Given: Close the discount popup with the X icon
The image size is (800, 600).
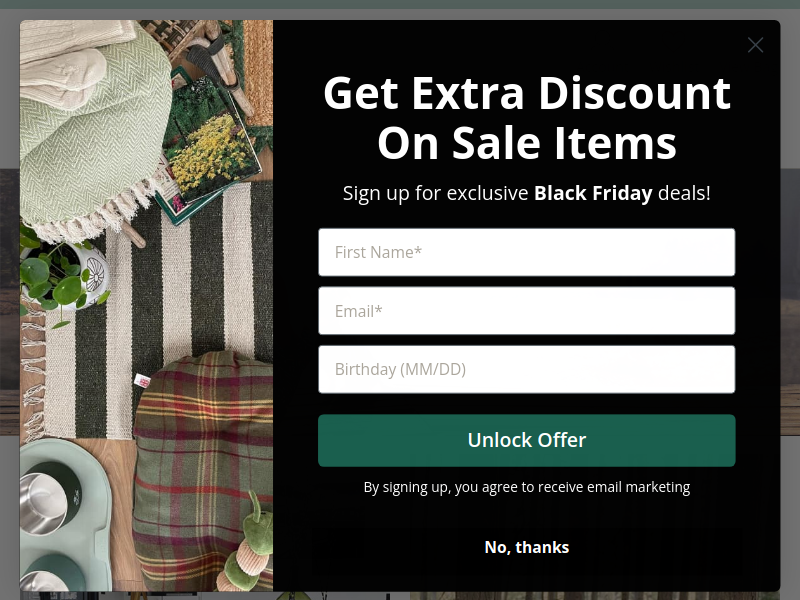Looking at the screenshot, I should [x=755, y=45].
